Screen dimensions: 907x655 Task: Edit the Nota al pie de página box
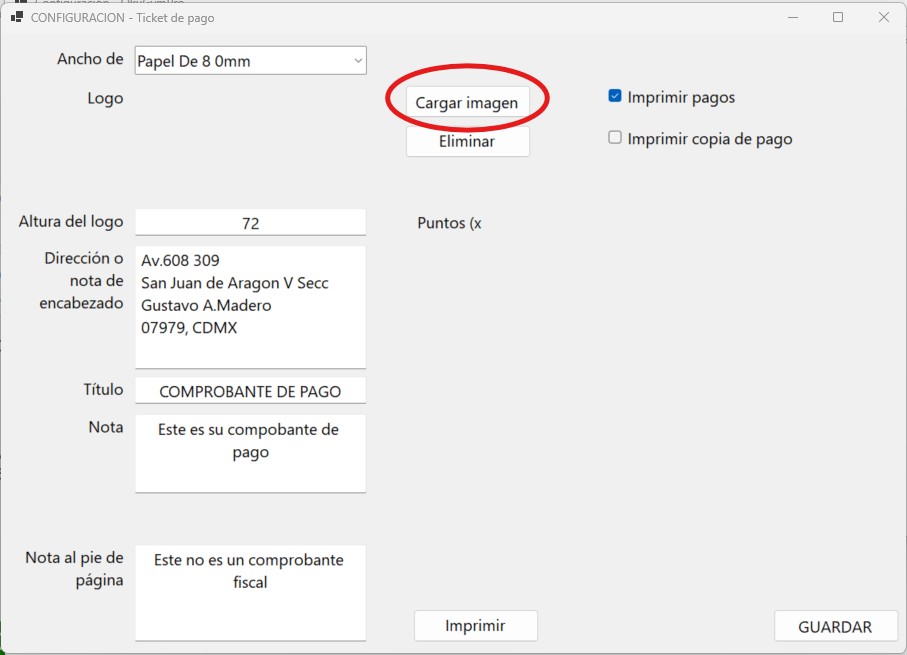[250, 591]
